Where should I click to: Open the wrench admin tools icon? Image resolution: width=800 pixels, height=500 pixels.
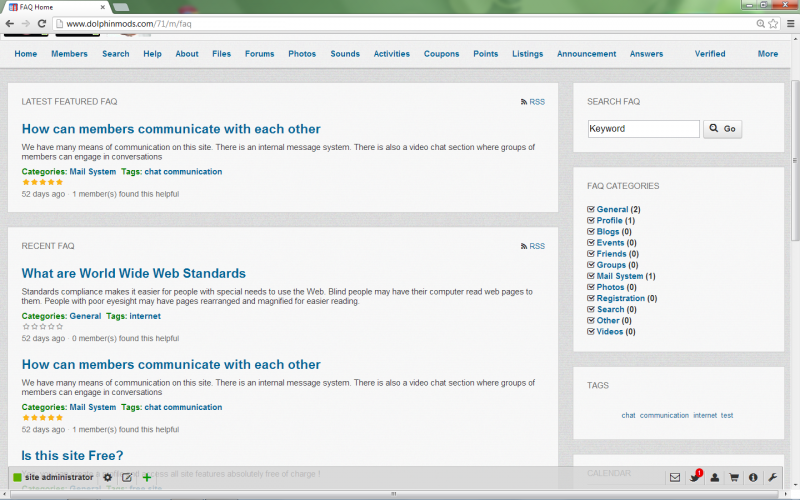click(x=772, y=478)
